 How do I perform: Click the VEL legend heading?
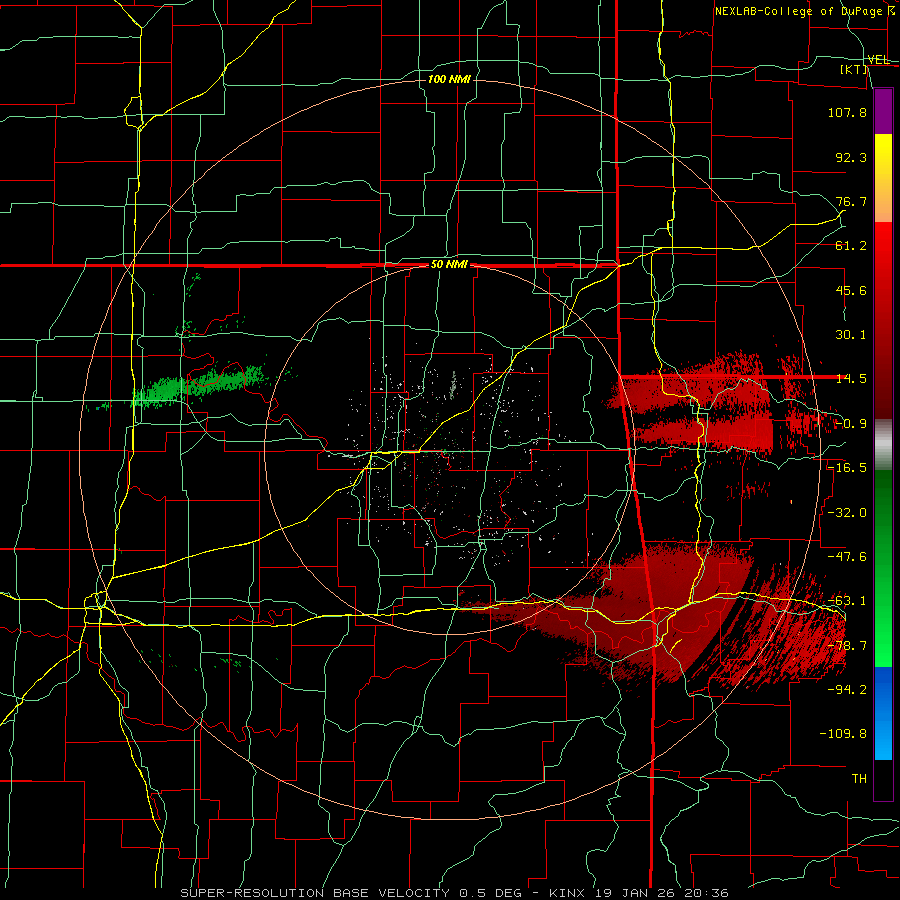point(878,60)
